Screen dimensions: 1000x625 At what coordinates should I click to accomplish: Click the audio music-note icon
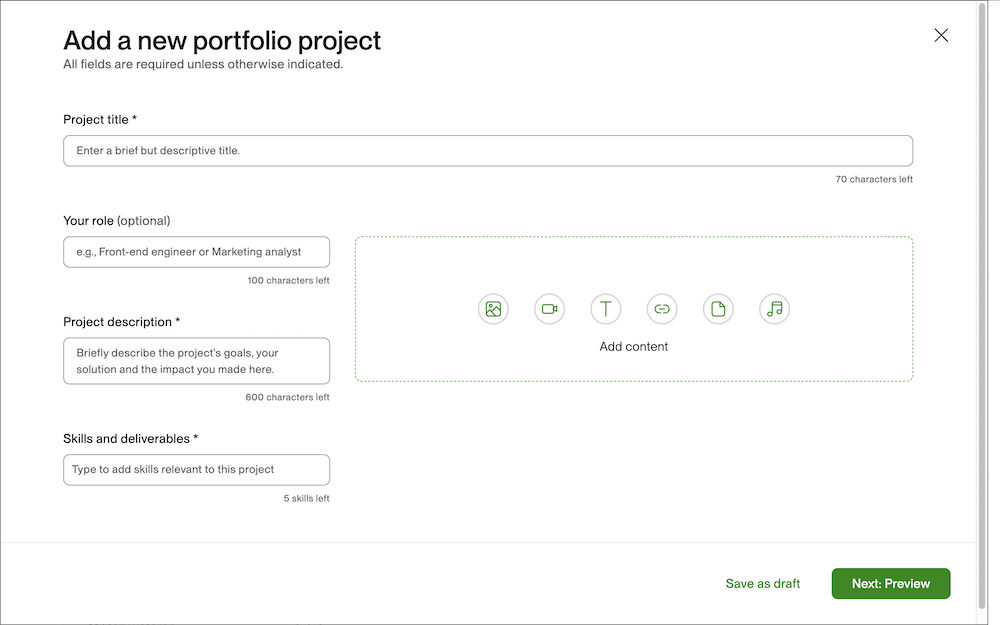[x=774, y=309]
